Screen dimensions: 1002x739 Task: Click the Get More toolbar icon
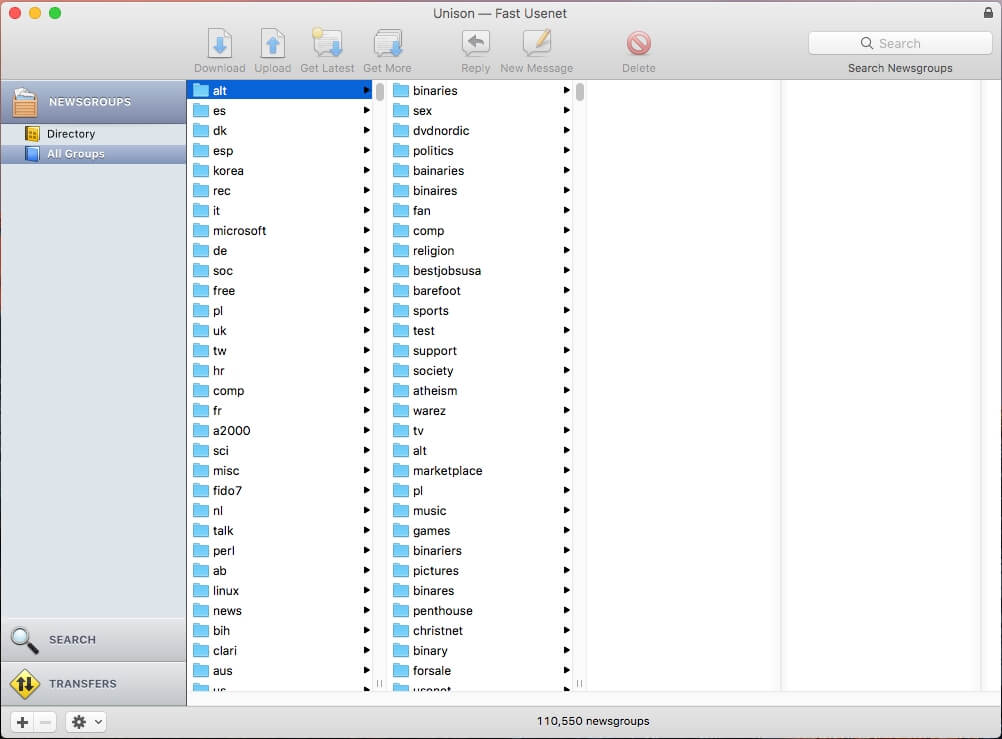[387, 43]
